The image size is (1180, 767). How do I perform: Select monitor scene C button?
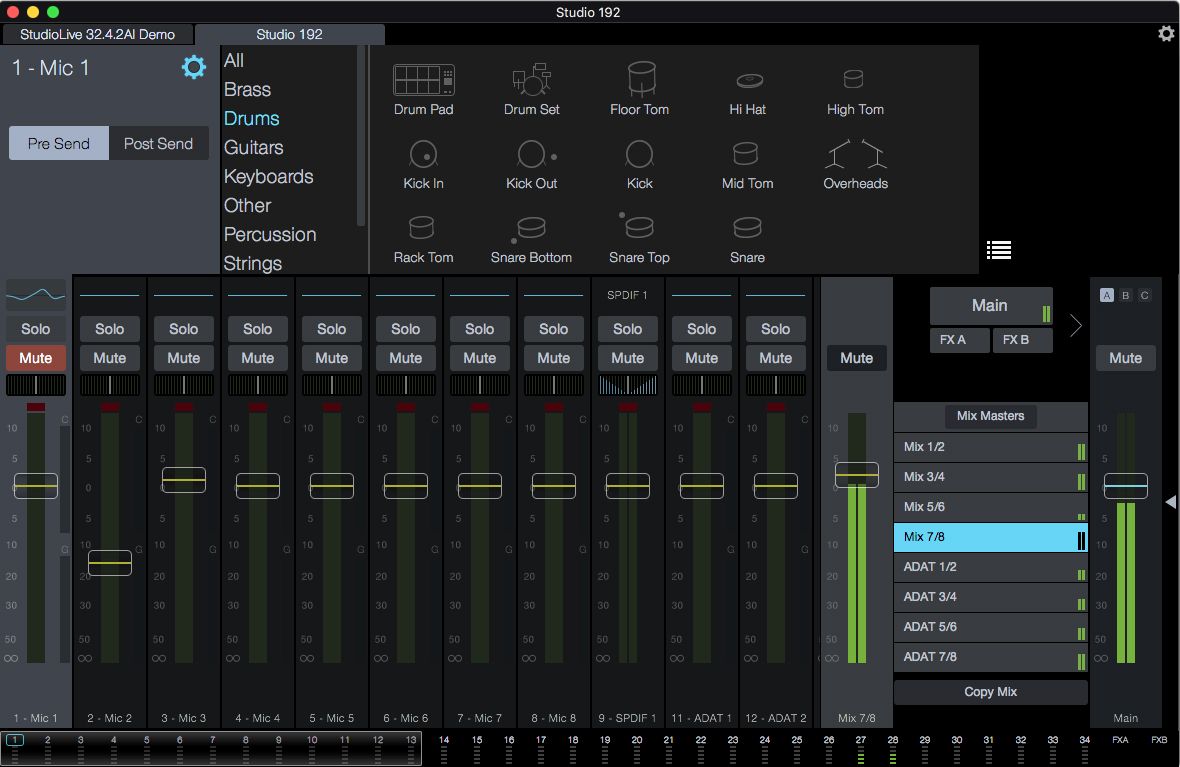coord(1144,295)
